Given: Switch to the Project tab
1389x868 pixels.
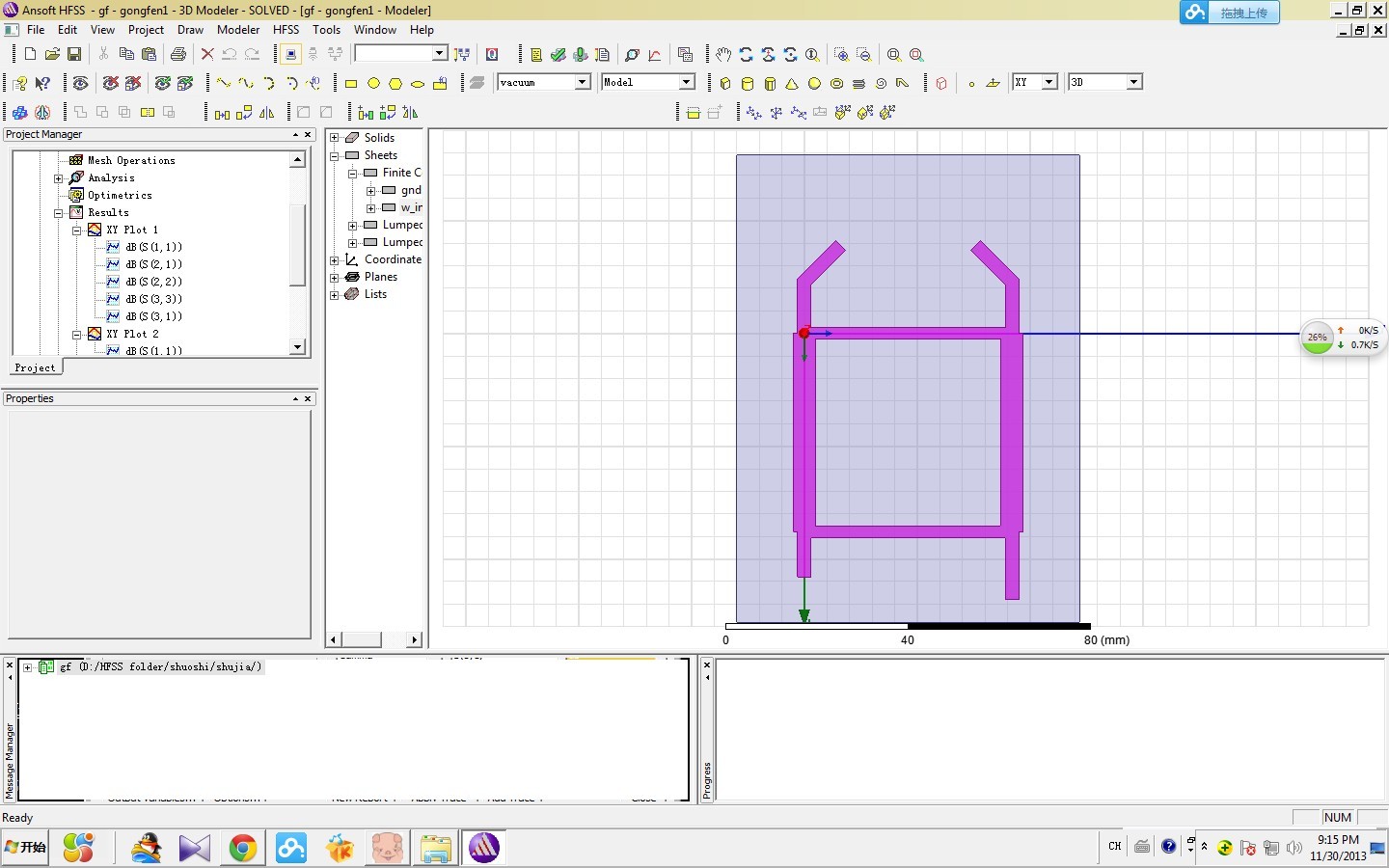Looking at the screenshot, I should (x=36, y=367).
